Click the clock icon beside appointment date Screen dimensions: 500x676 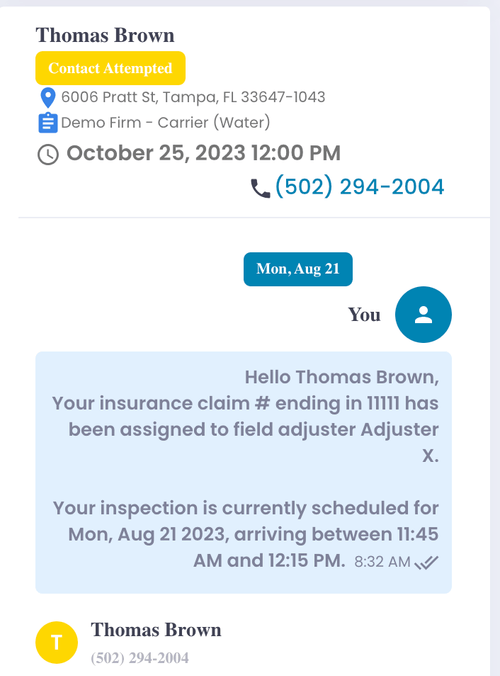point(48,154)
